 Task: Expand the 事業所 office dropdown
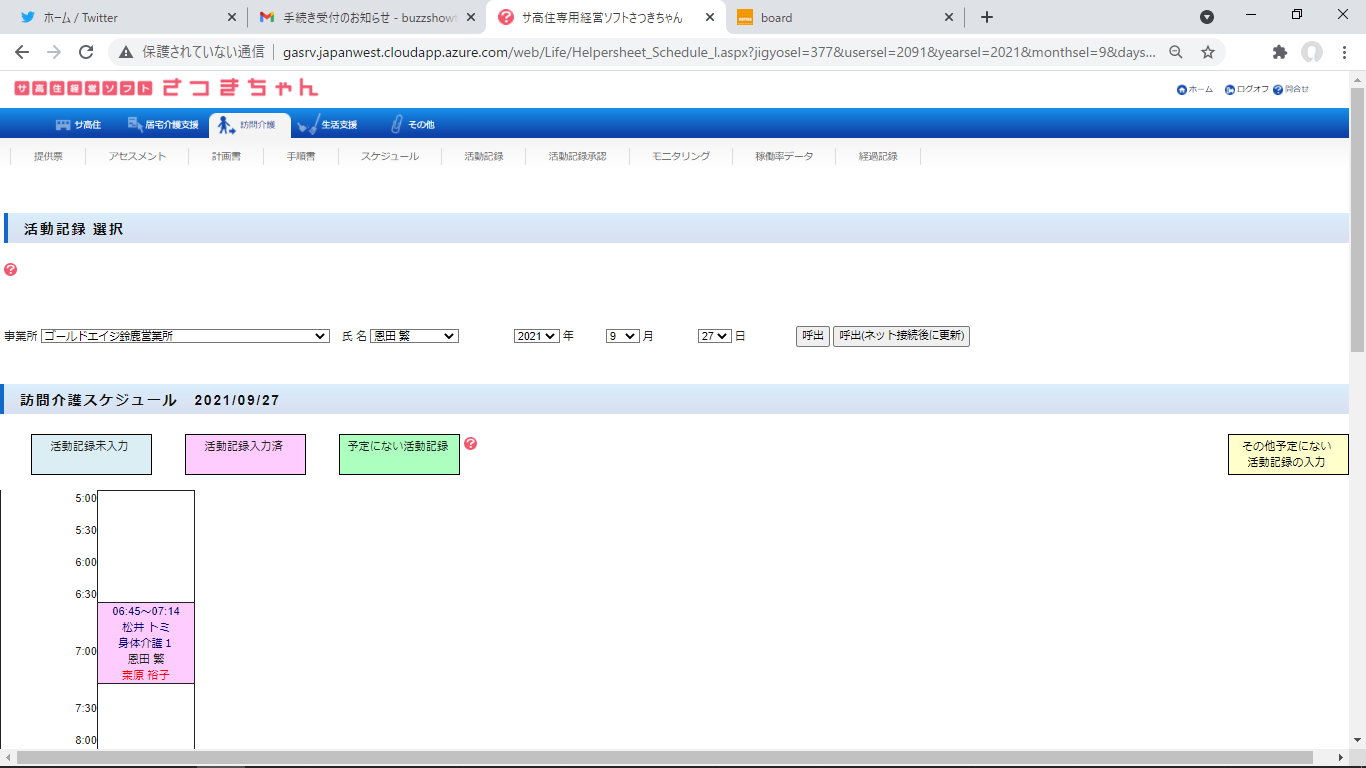[x=185, y=337]
